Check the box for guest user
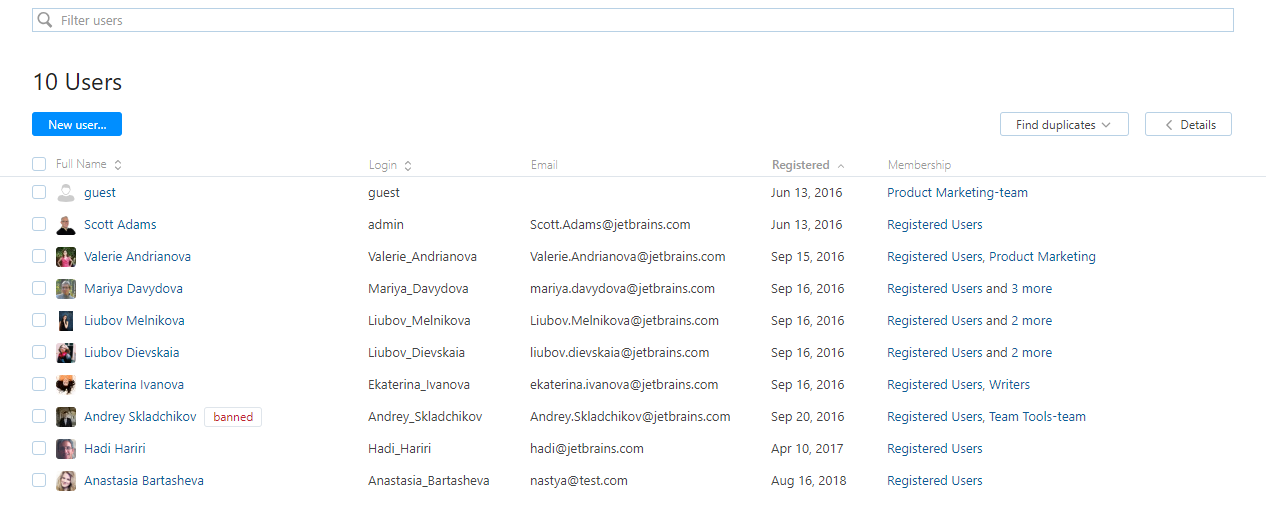 tap(39, 192)
